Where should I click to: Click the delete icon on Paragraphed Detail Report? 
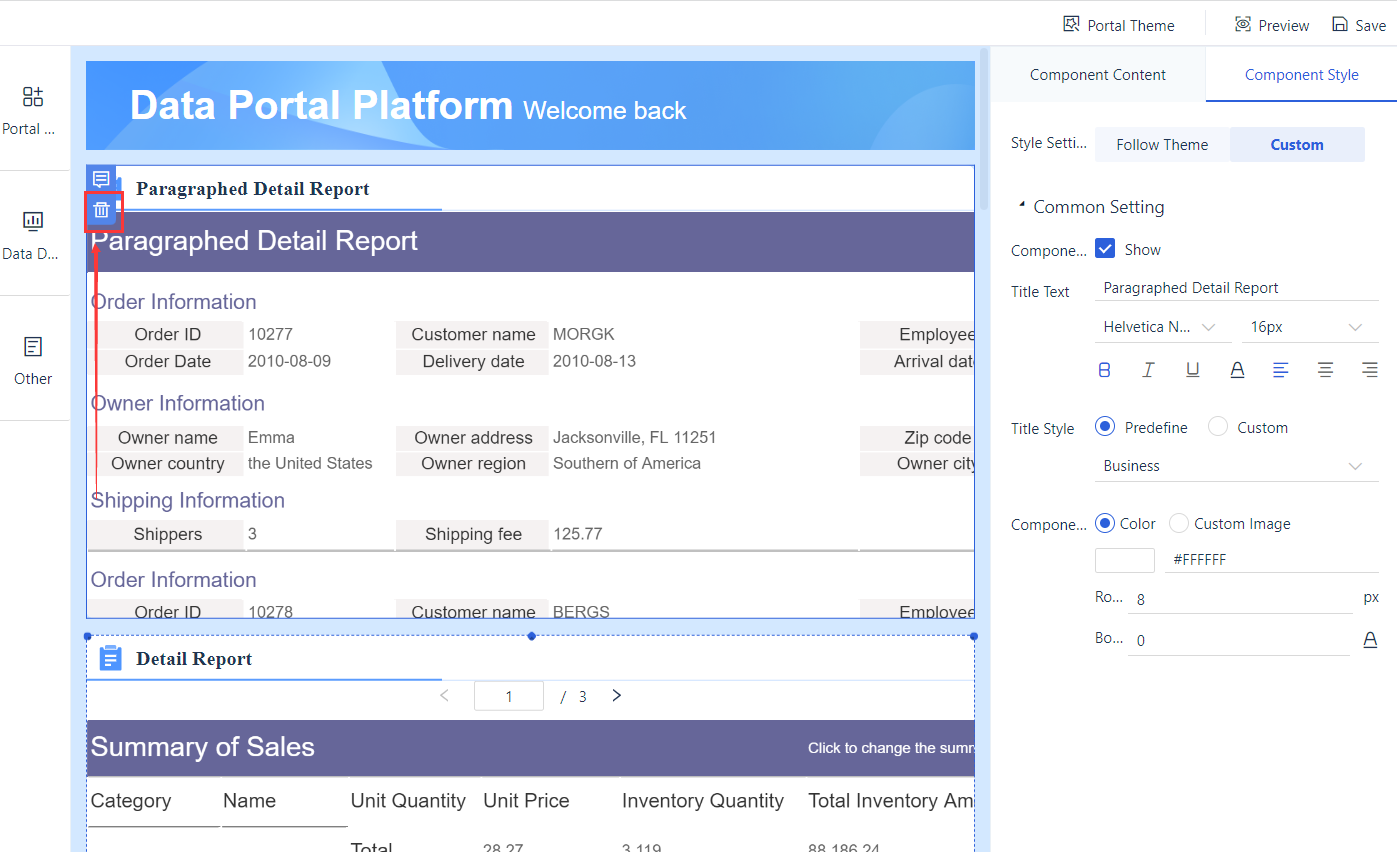[x=101, y=210]
